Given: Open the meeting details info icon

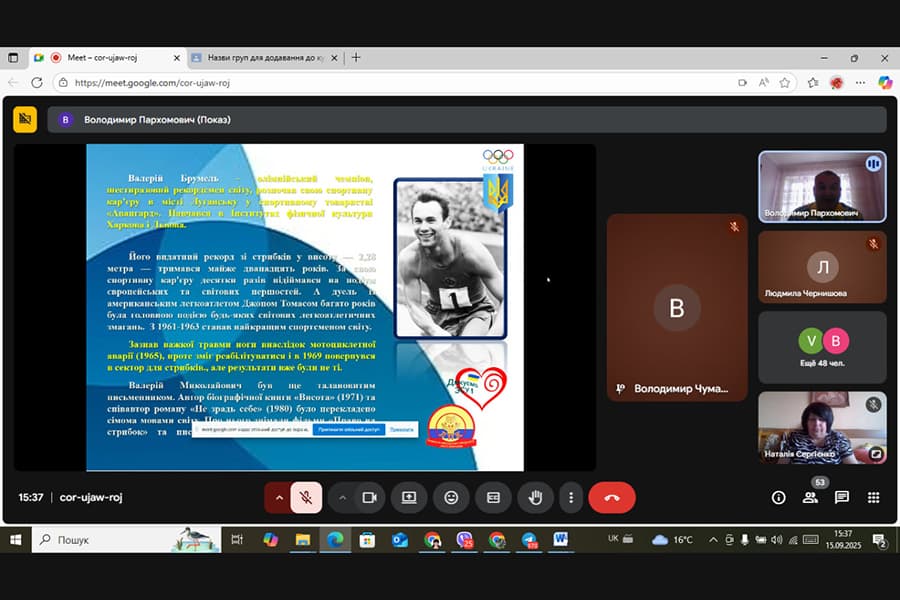Looking at the screenshot, I should tap(778, 497).
